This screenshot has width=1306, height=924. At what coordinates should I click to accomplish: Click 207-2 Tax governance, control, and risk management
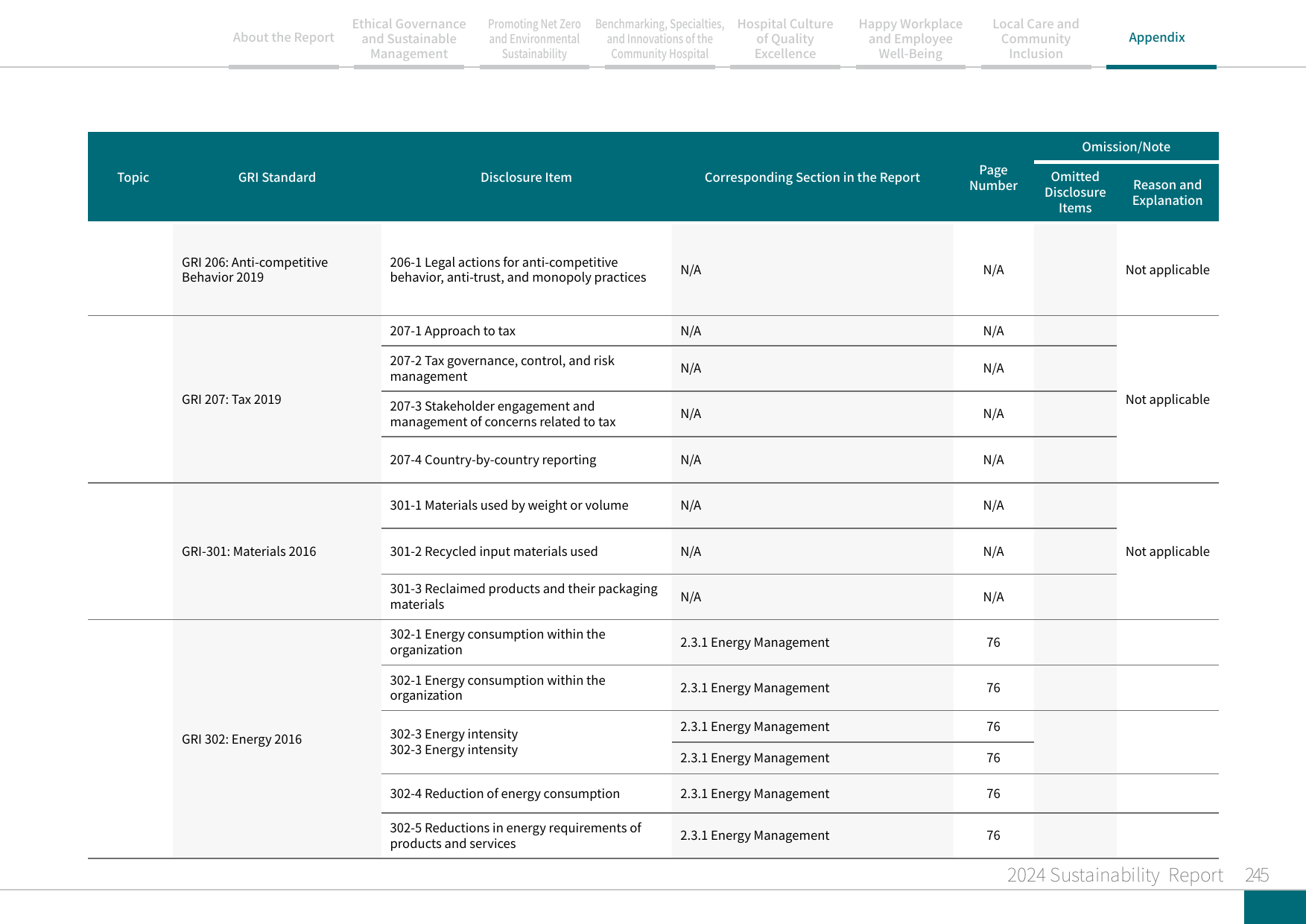click(x=502, y=368)
